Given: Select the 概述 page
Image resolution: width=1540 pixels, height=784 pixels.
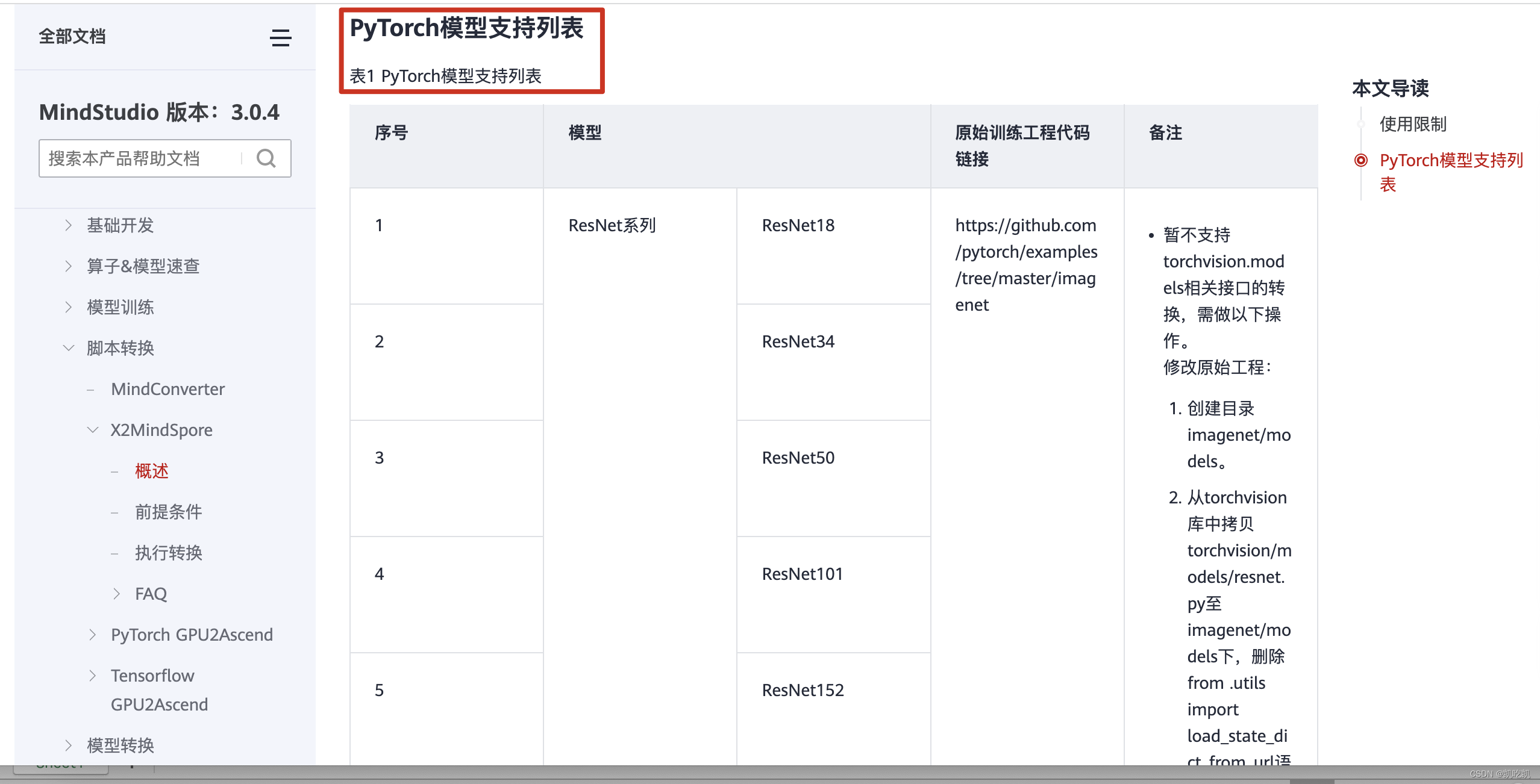Looking at the screenshot, I should coord(152,471).
